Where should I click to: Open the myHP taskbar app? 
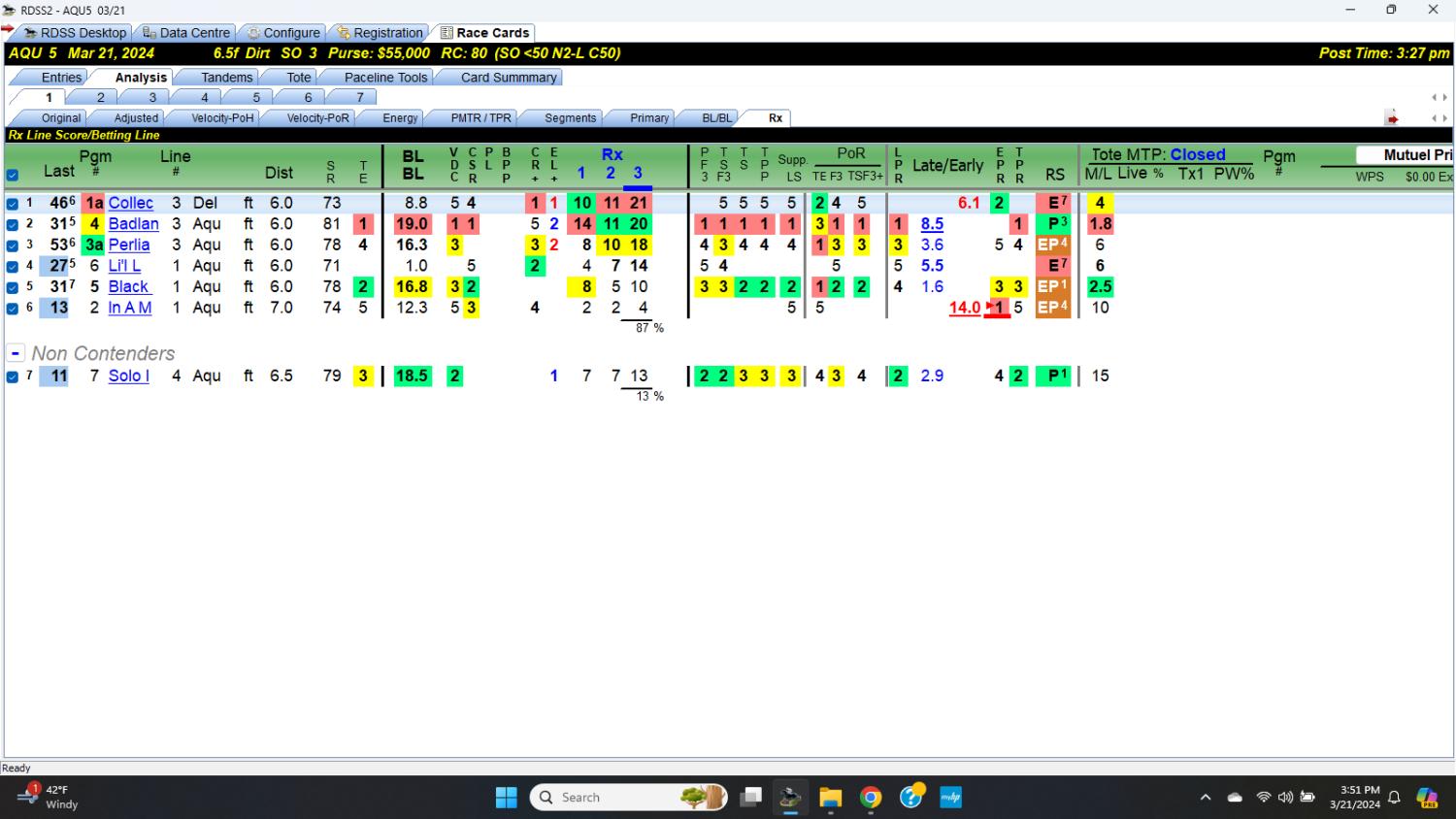[x=950, y=798]
